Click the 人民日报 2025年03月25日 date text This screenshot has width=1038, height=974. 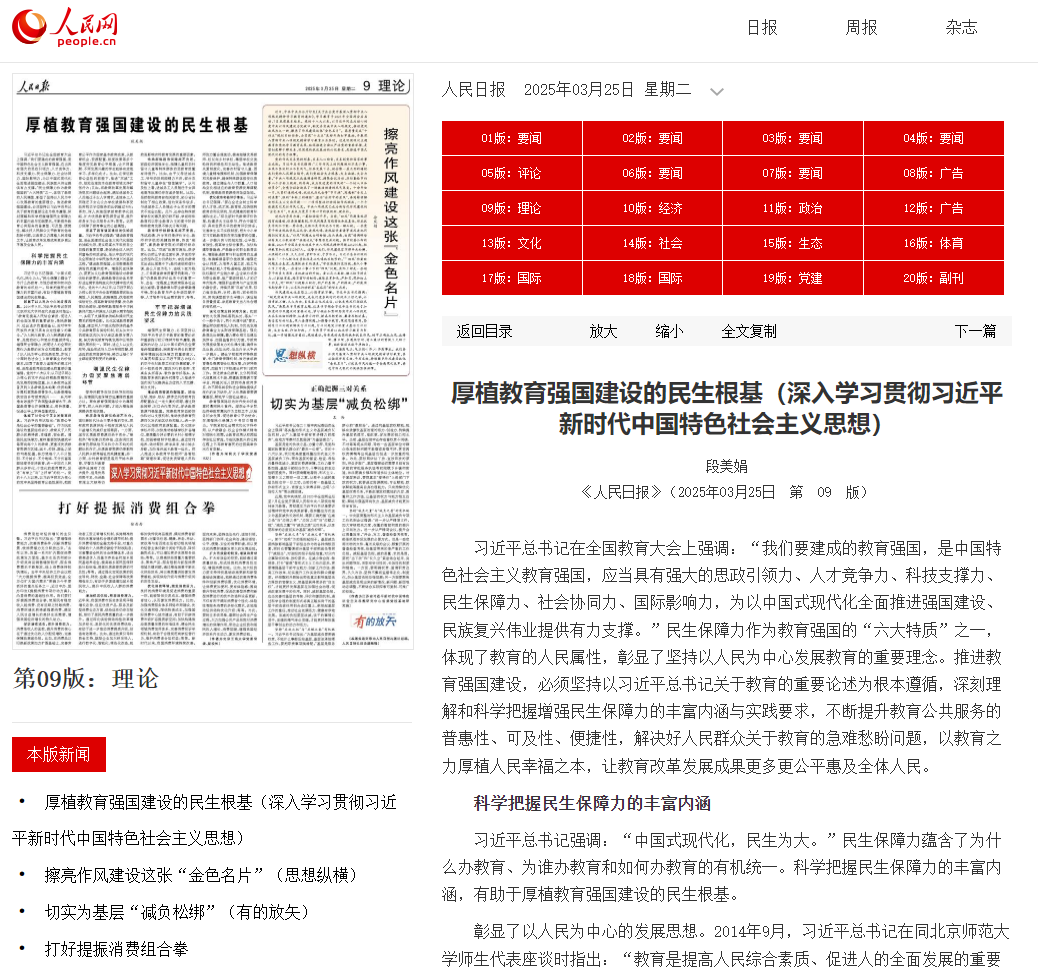(x=566, y=90)
